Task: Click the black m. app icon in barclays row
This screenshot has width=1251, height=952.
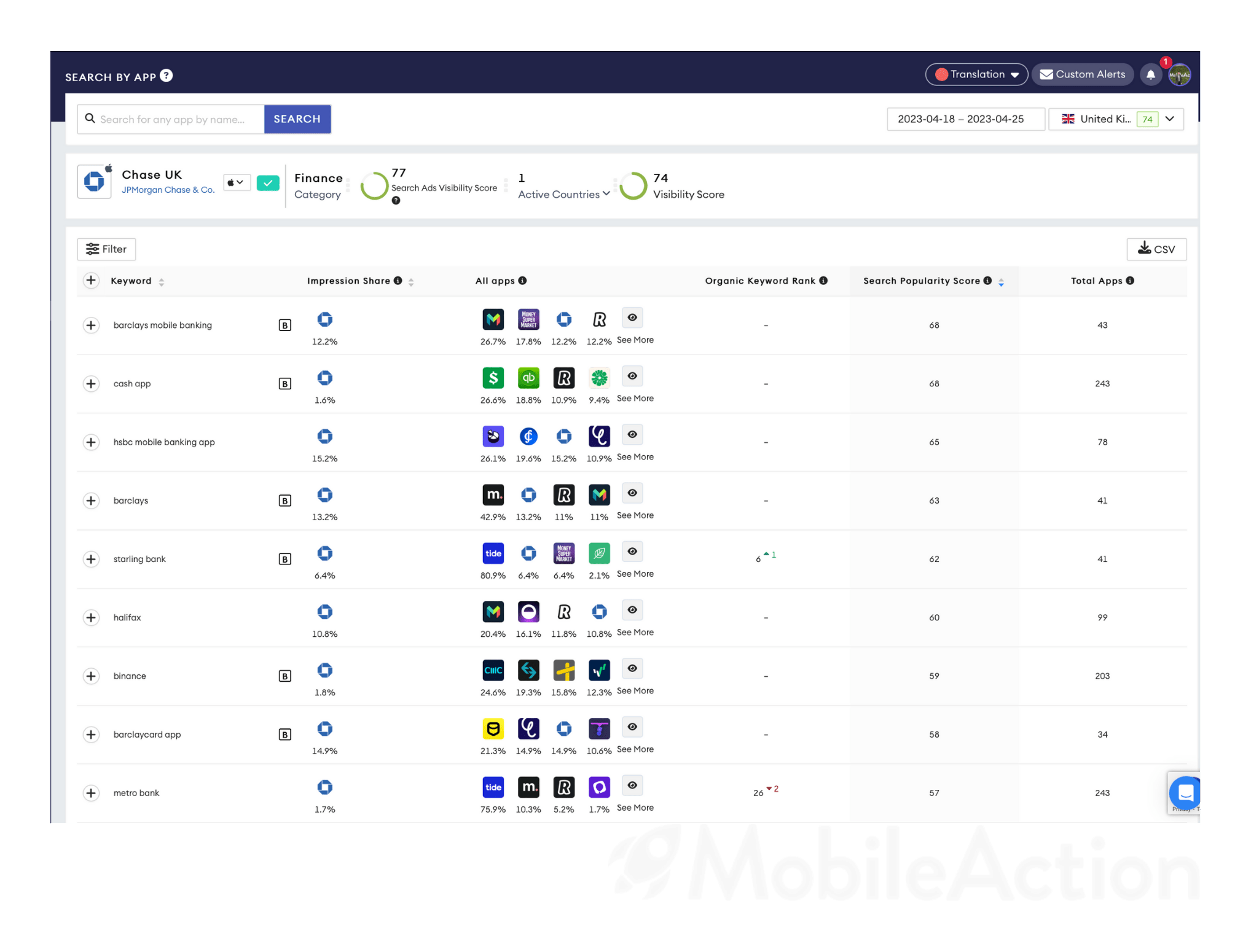Action: click(493, 495)
